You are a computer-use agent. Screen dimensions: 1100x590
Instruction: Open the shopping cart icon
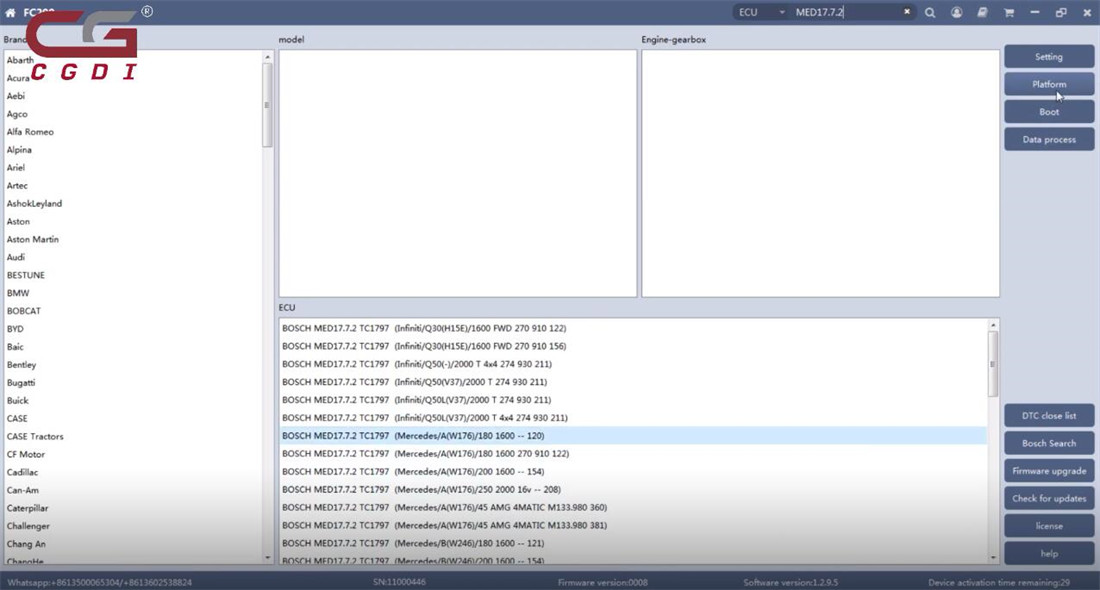click(x=1009, y=13)
